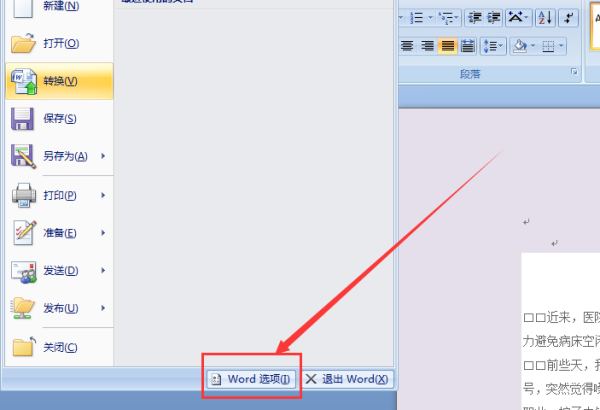This screenshot has height=410, width=600.
Task: Click the style gallery thumbnail at right
Action: [595, 26]
